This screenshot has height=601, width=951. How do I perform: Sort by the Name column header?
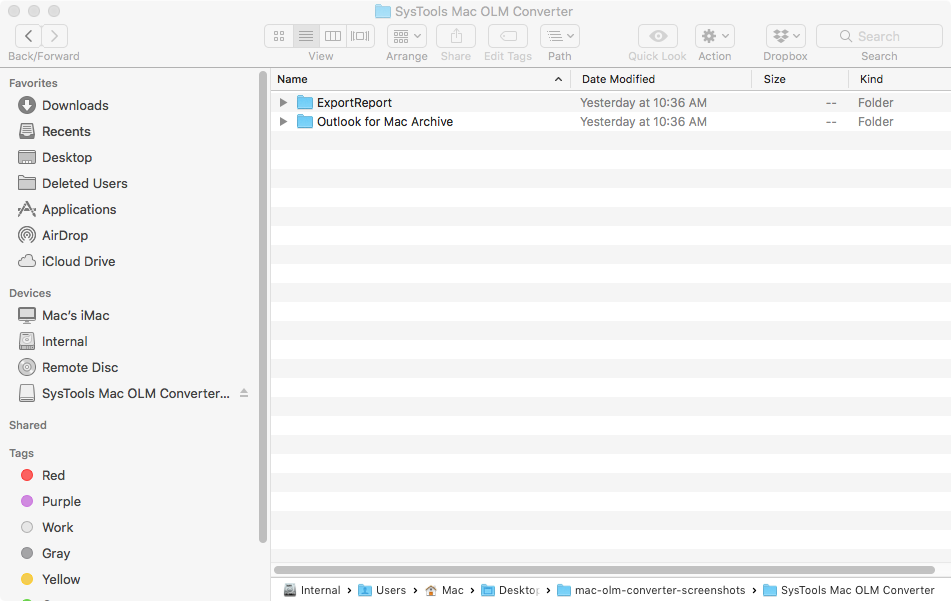click(x=420, y=79)
